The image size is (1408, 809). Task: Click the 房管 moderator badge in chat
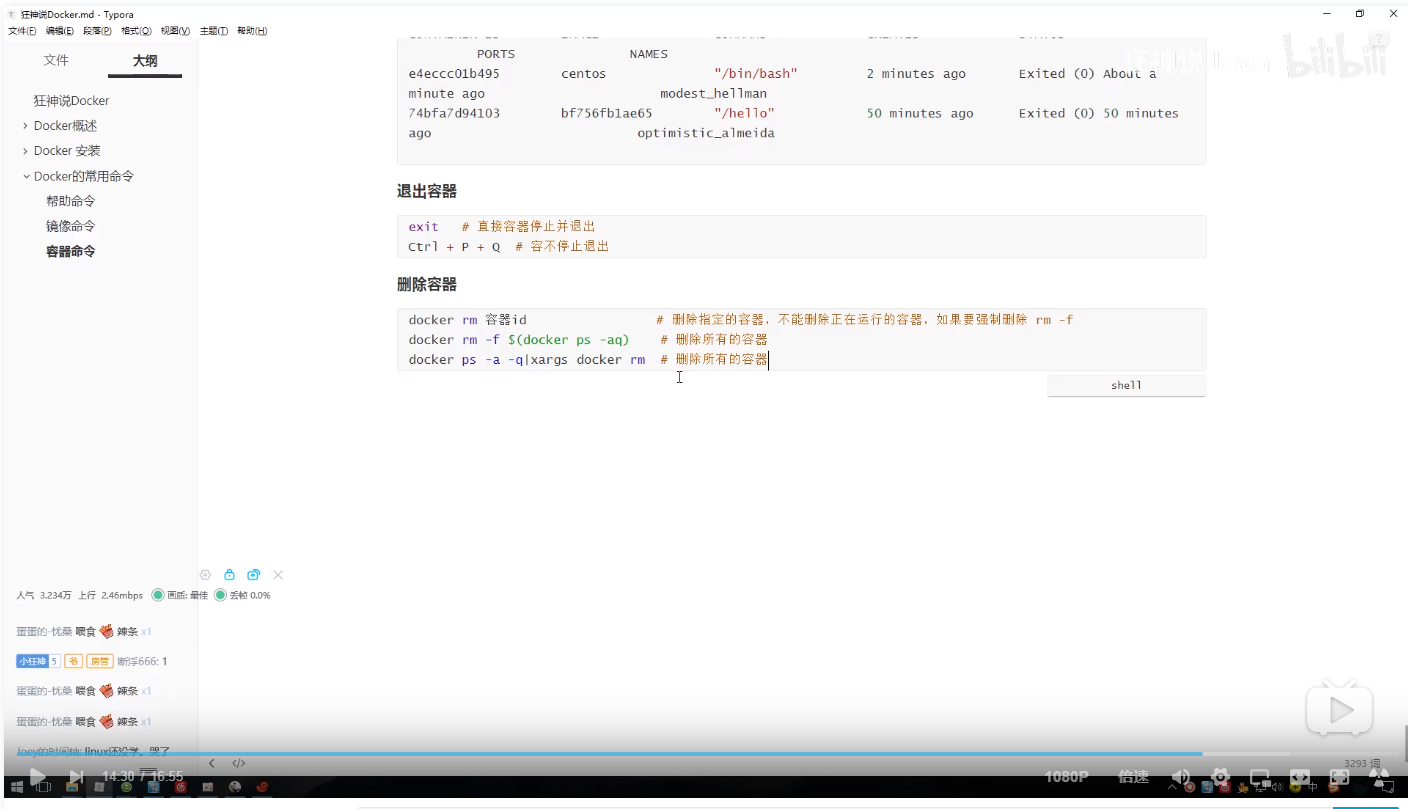[99, 661]
